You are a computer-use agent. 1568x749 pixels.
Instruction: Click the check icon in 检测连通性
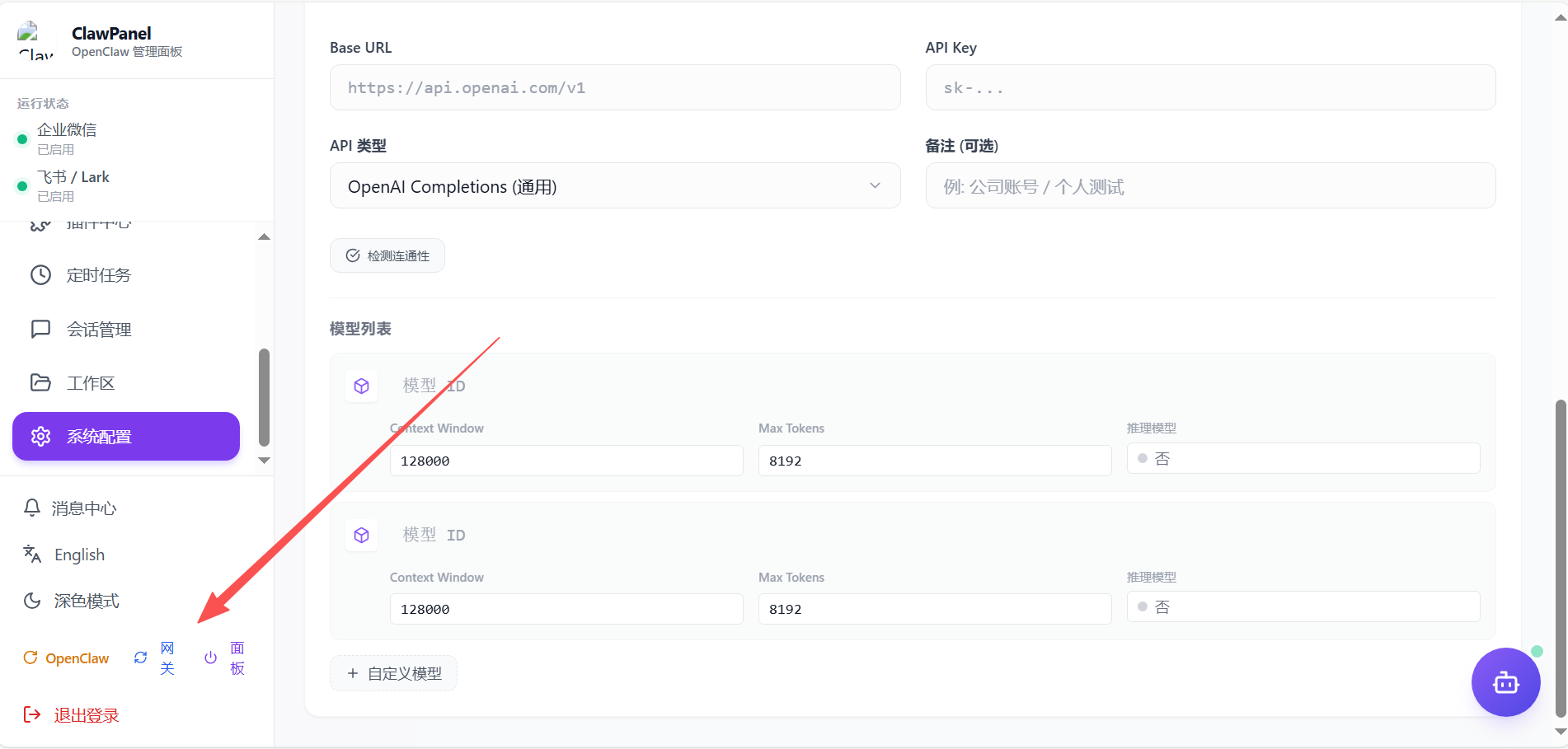coord(353,255)
